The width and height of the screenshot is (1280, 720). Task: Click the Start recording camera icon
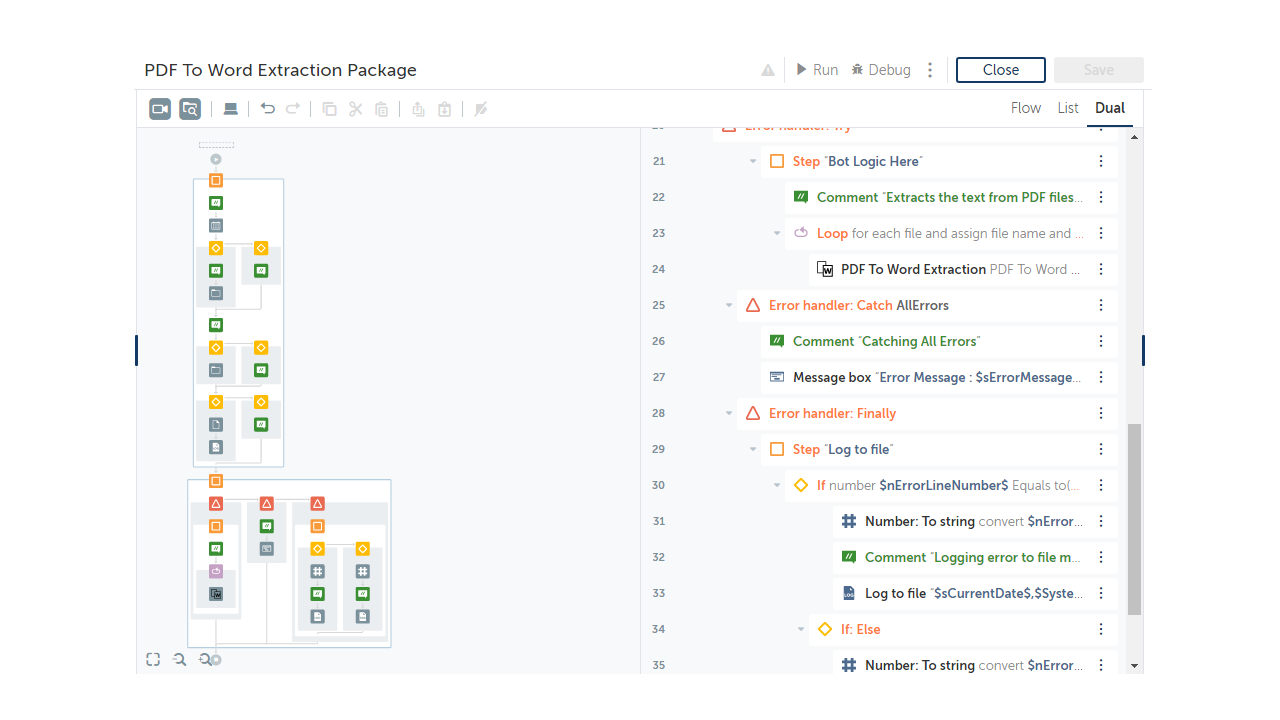pyautogui.click(x=160, y=109)
